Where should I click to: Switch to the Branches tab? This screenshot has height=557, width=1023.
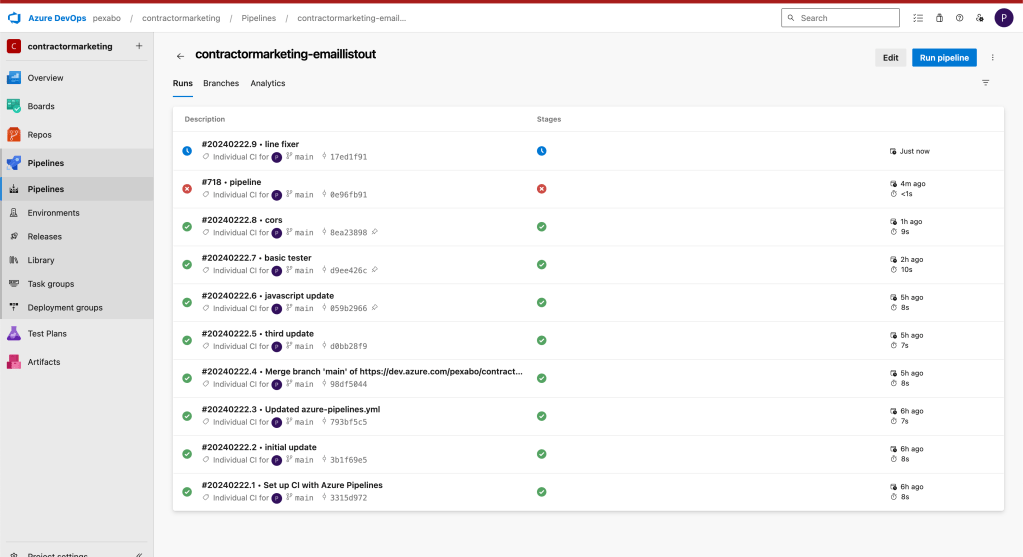pos(221,83)
